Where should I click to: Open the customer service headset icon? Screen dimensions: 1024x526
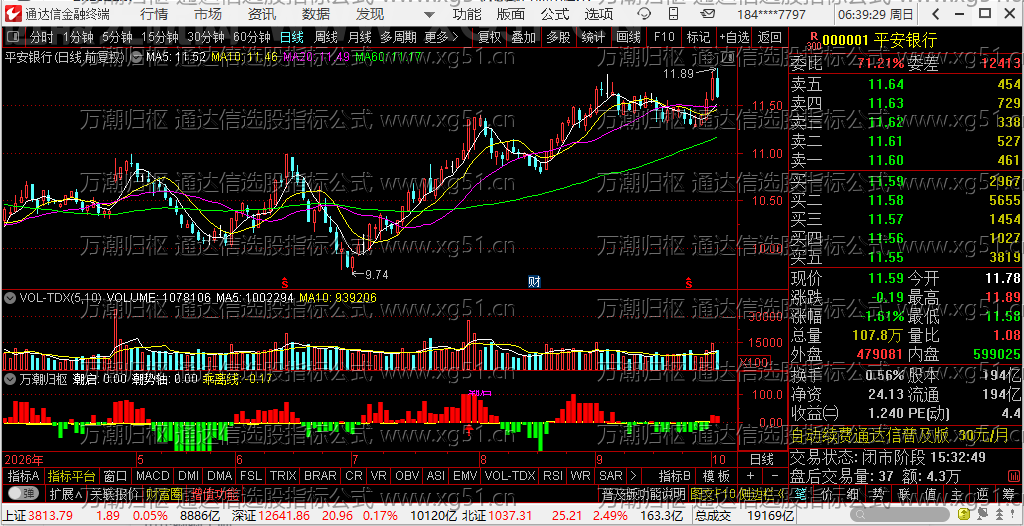point(643,14)
